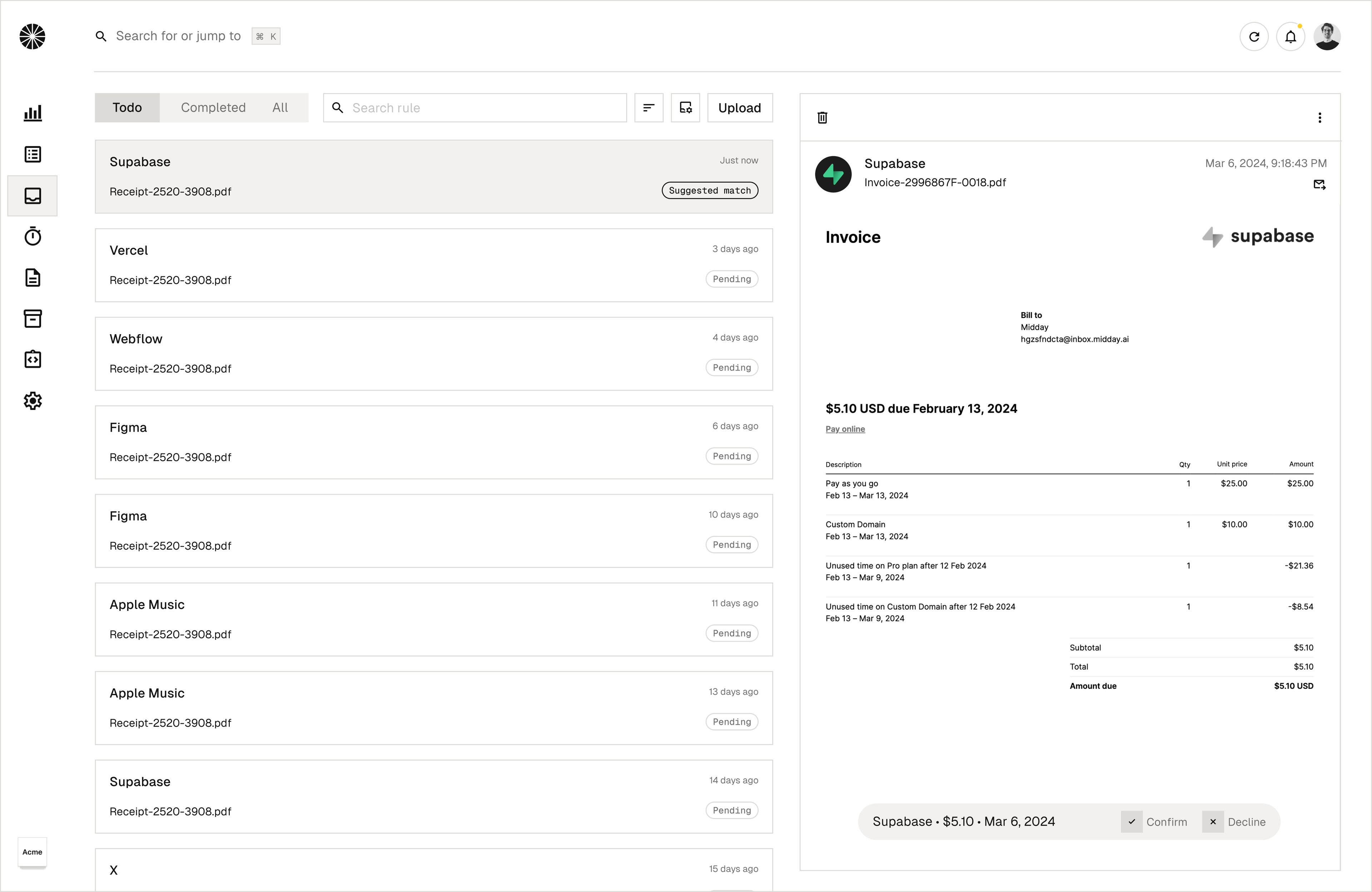
Task: Open the invoices document sidebar icon
Action: pos(33,277)
